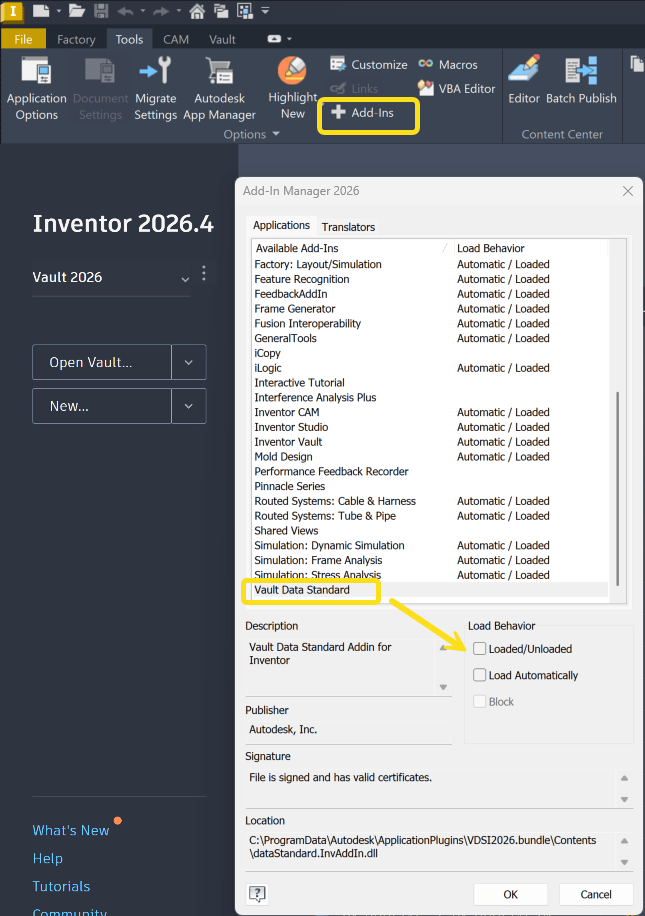Click the greyed Links tool
The image size is (645, 916).
click(x=354, y=89)
